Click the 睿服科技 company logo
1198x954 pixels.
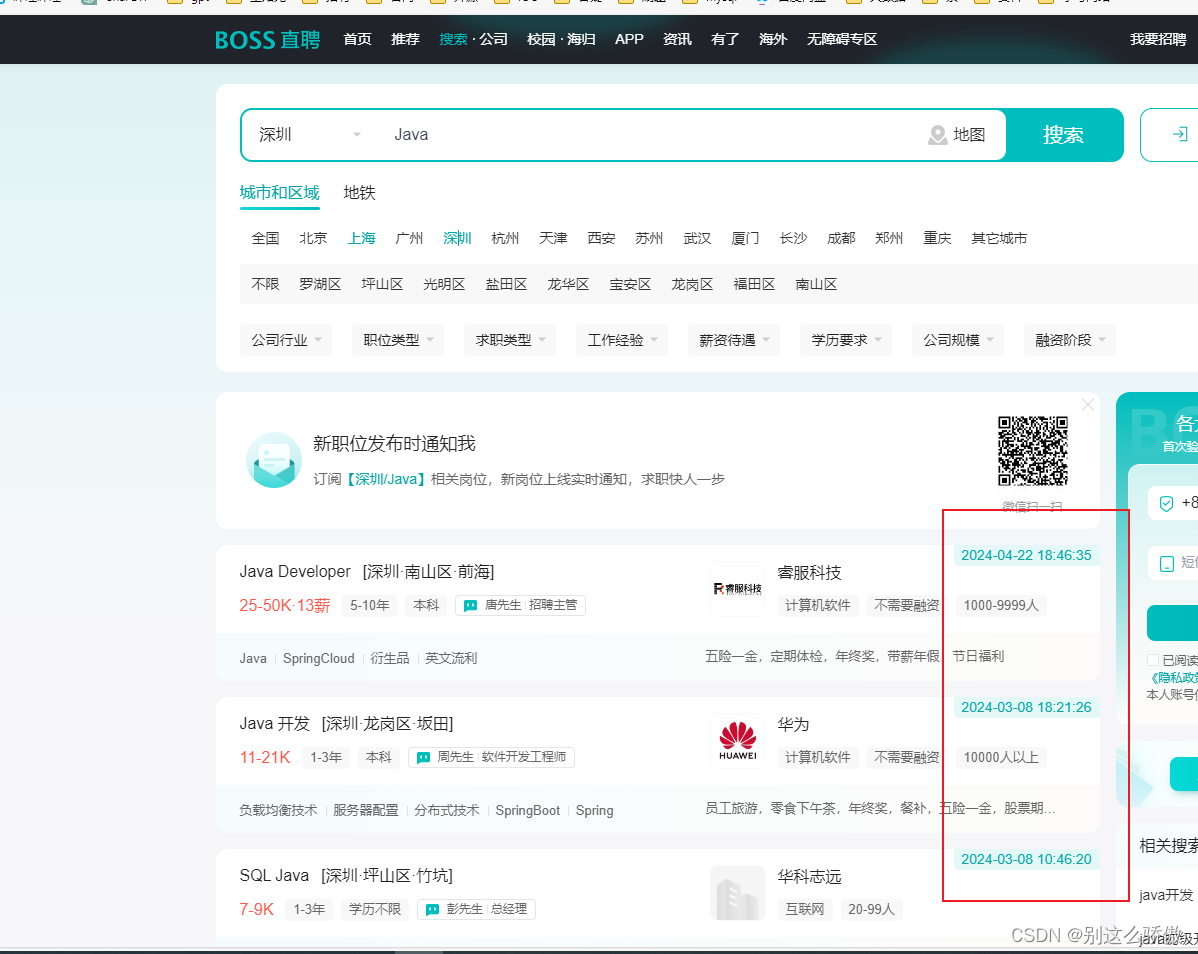point(738,589)
